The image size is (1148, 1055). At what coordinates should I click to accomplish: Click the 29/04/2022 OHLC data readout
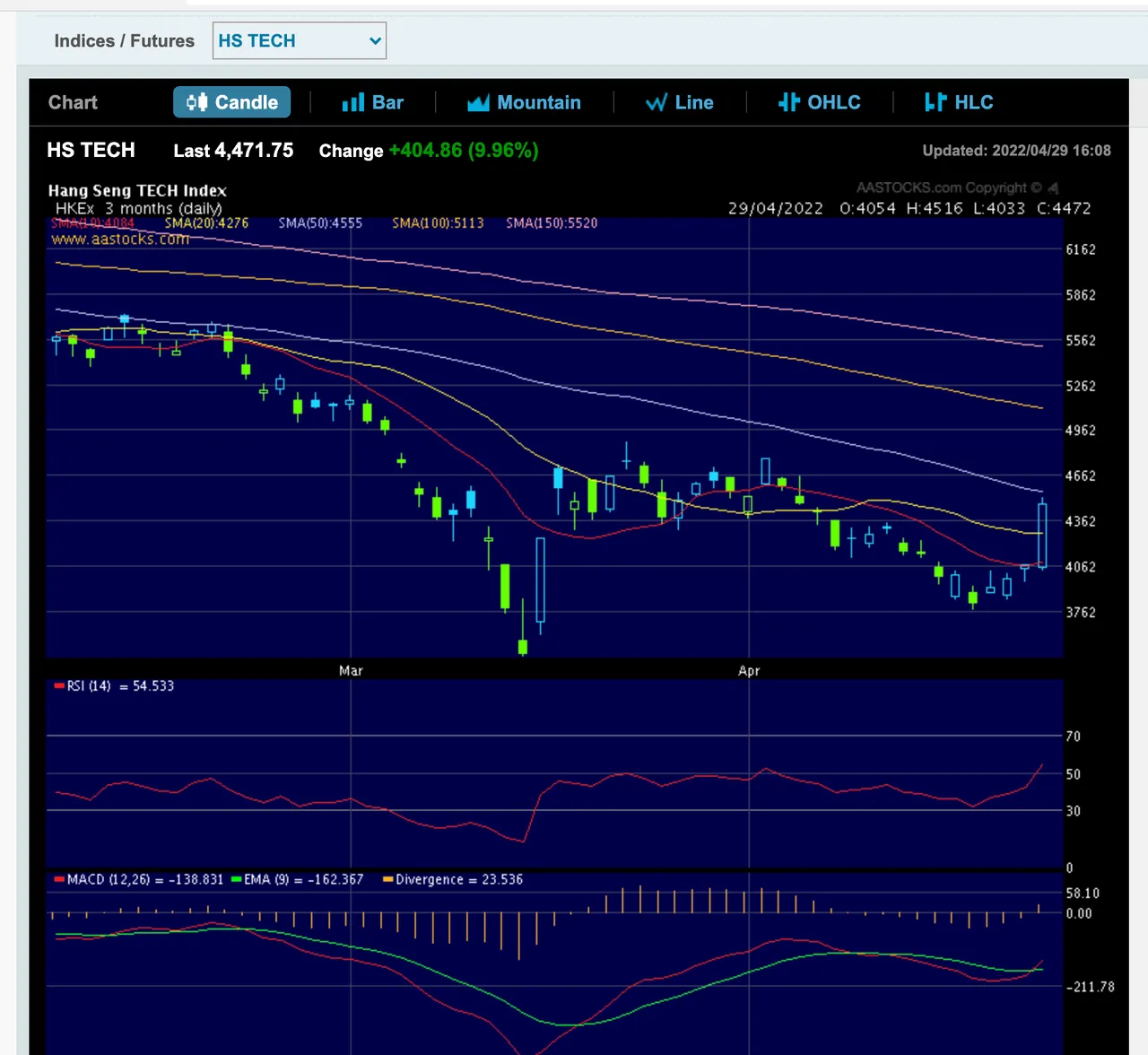909,208
